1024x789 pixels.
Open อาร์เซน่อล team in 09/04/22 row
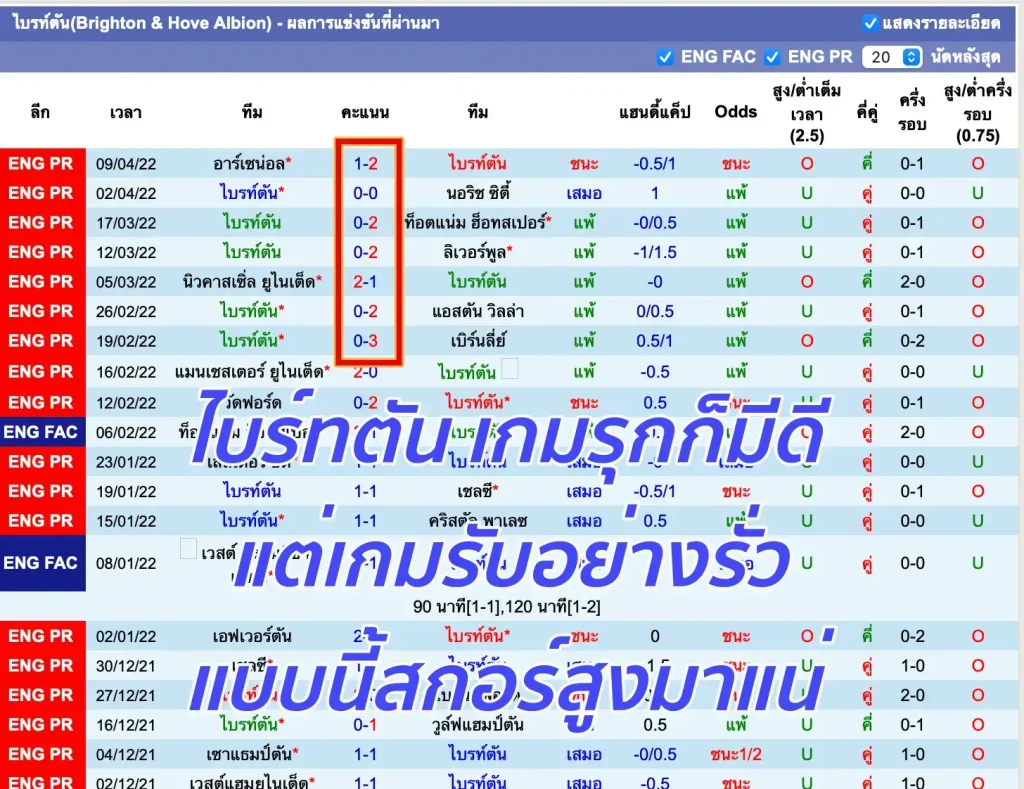click(252, 163)
